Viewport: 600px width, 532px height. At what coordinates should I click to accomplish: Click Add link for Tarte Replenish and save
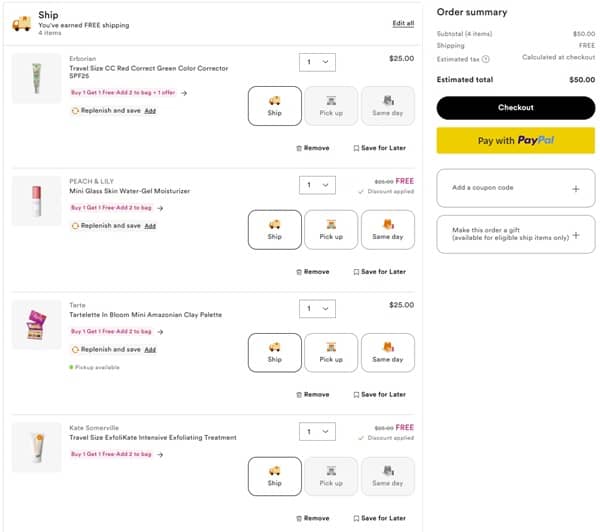(150, 350)
